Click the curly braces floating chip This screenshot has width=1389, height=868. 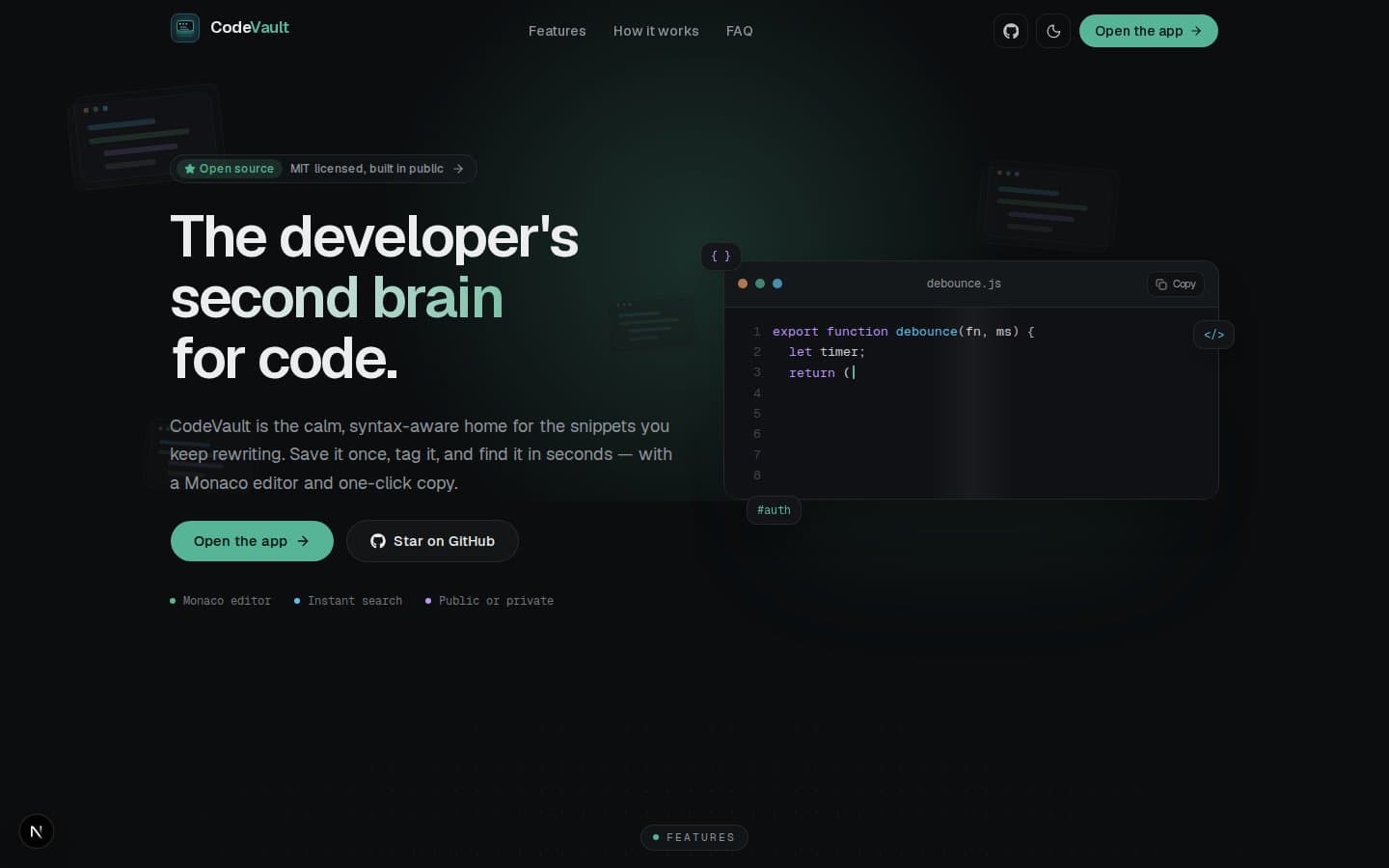721,257
